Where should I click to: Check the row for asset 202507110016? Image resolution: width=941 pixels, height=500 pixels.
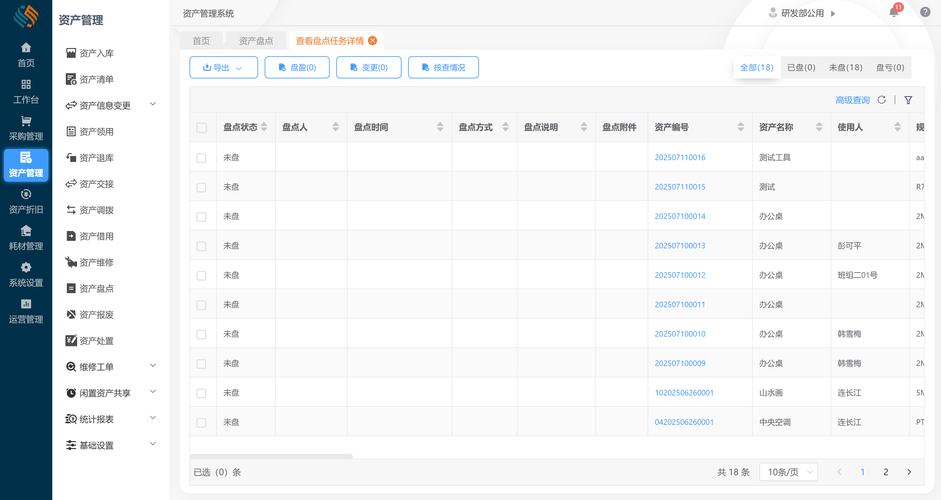tap(202, 158)
